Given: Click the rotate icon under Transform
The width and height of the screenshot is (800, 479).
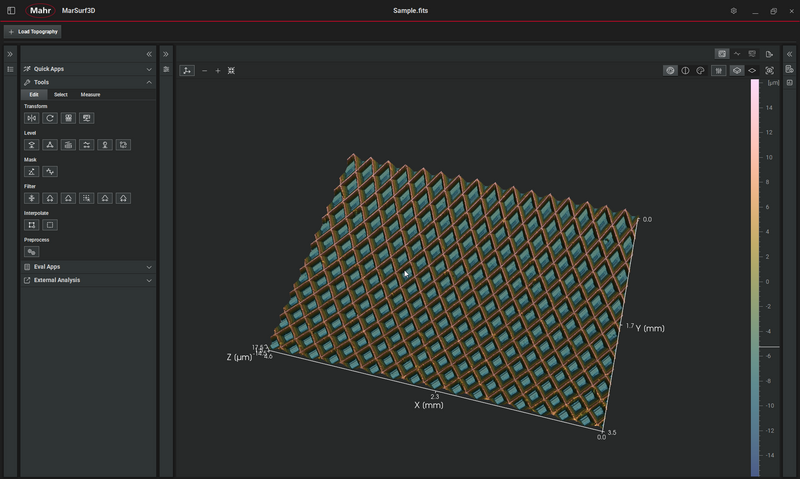Looking at the screenshot, I should point(50,118).
